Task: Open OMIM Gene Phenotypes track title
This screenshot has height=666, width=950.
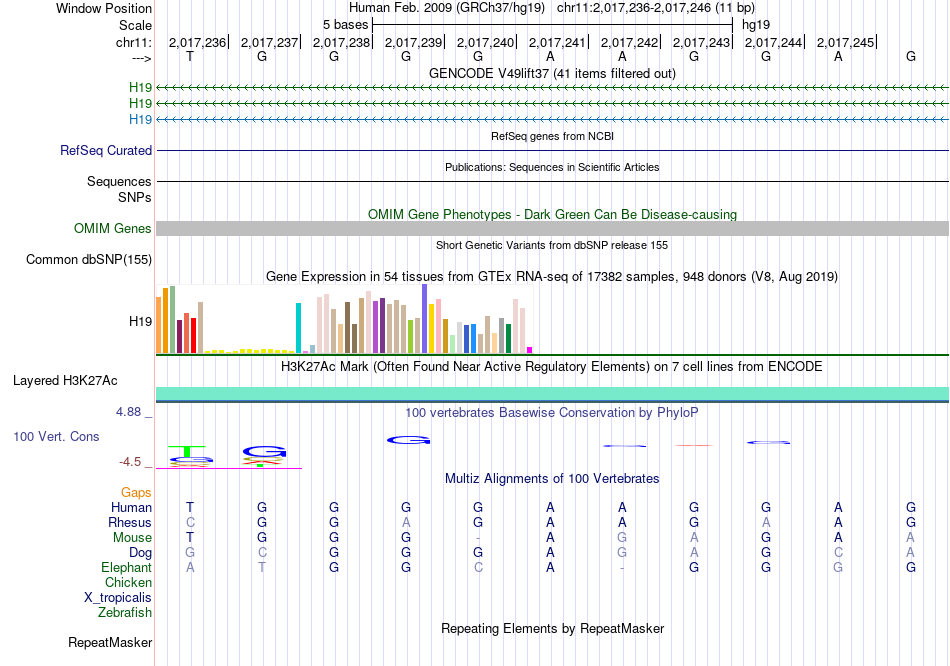Action: [x=552, y=215]
